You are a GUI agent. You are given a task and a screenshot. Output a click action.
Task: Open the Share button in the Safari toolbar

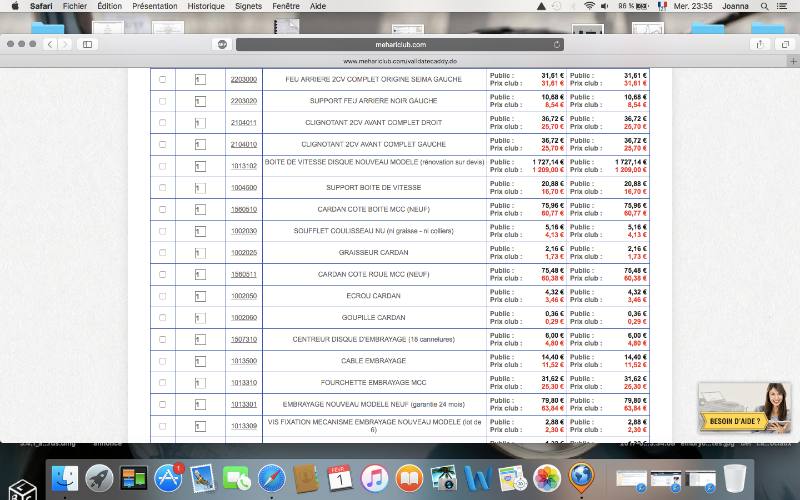[x=760, y=44]
